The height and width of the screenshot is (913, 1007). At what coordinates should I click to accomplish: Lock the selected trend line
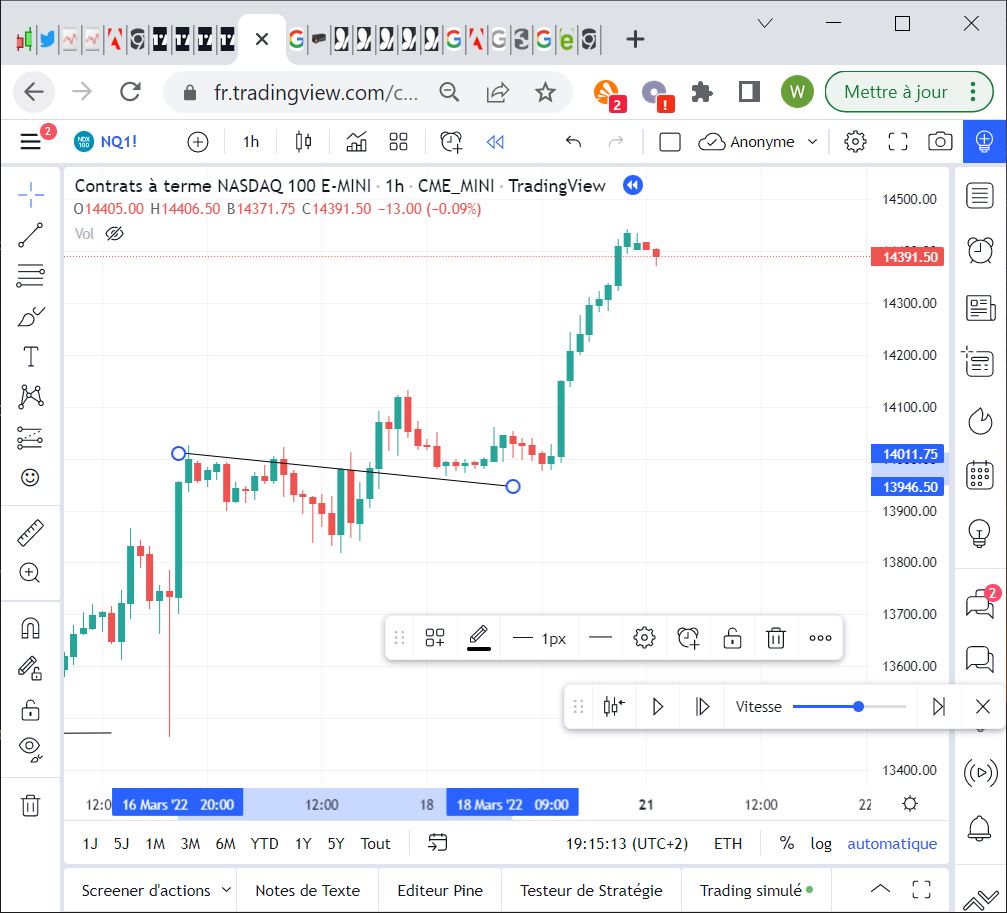(732, 638)
